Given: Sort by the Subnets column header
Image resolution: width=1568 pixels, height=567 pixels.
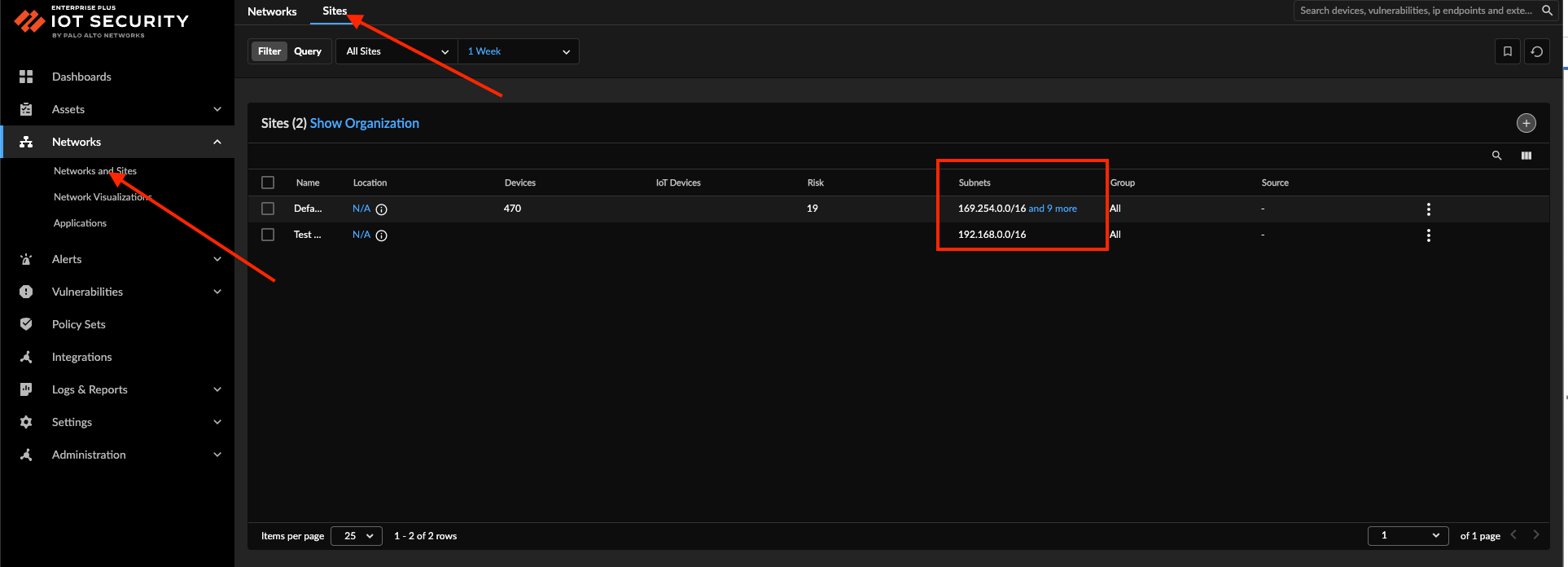Looking at the screenshot, I should coord(975,182).
